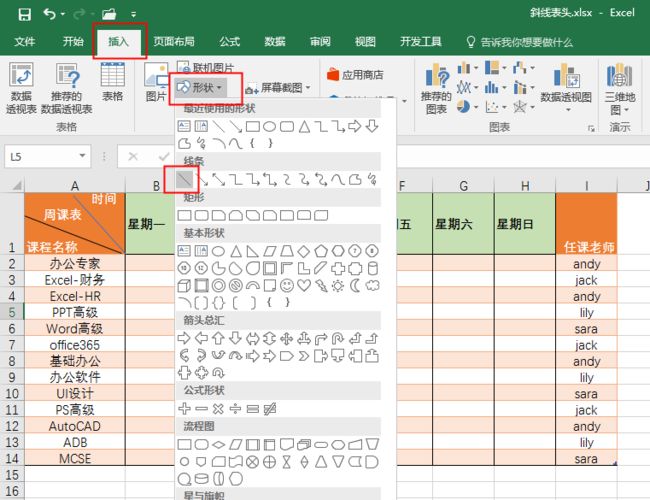Screen dimensions: 650x500
Task: Select the straight Line shape under 线条
Action: pos(184,180)
